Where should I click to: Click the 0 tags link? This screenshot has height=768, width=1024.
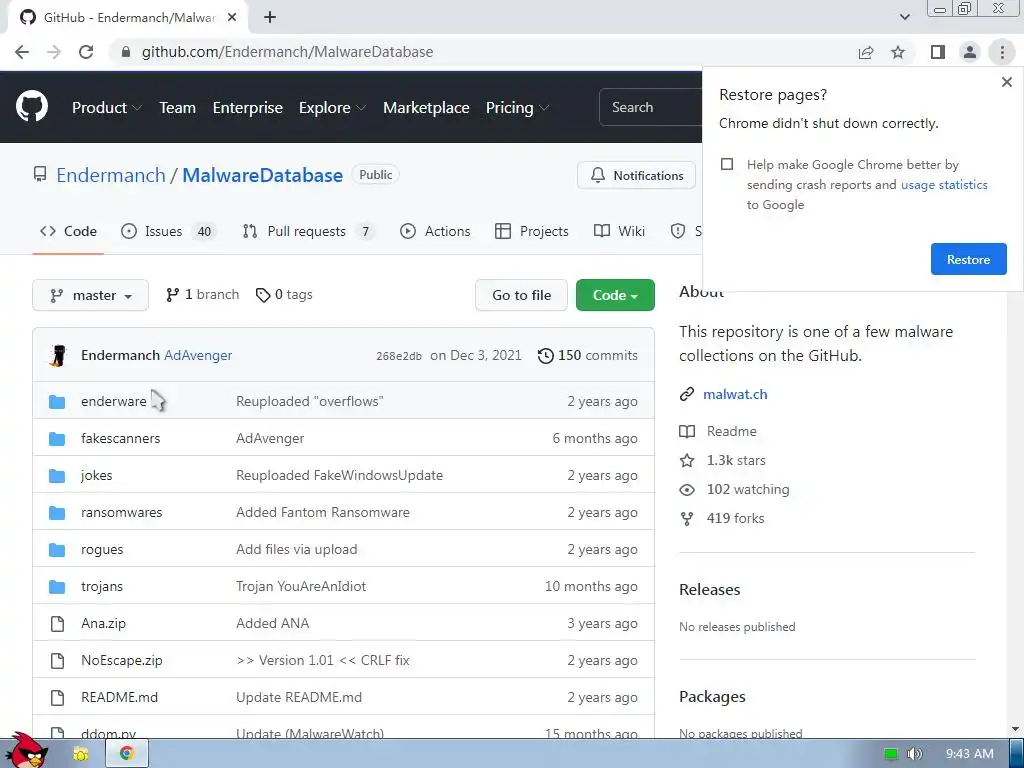coord(284,295)
